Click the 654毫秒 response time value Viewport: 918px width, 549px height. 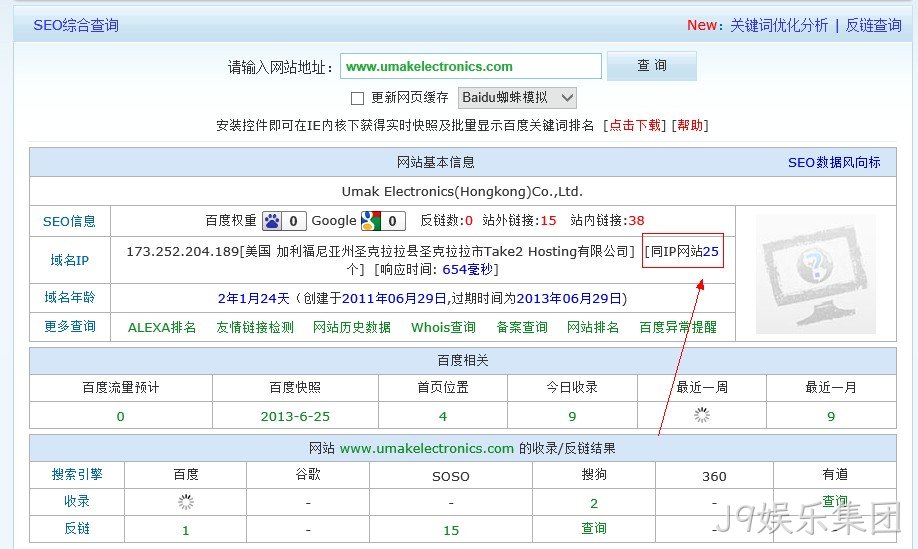pyautogui.click(x=467, y=269)
